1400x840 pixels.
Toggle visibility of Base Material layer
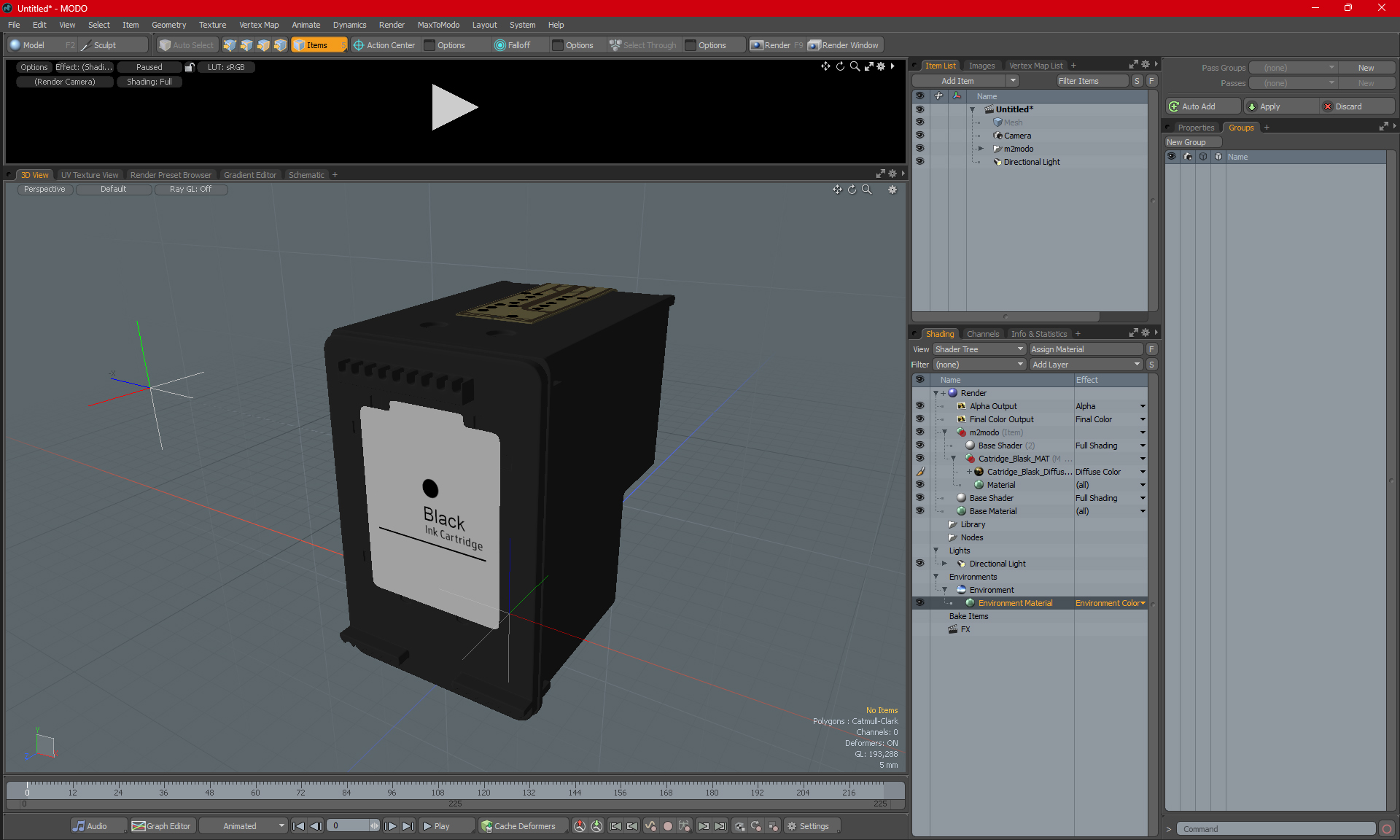click(x=919, y=511)
